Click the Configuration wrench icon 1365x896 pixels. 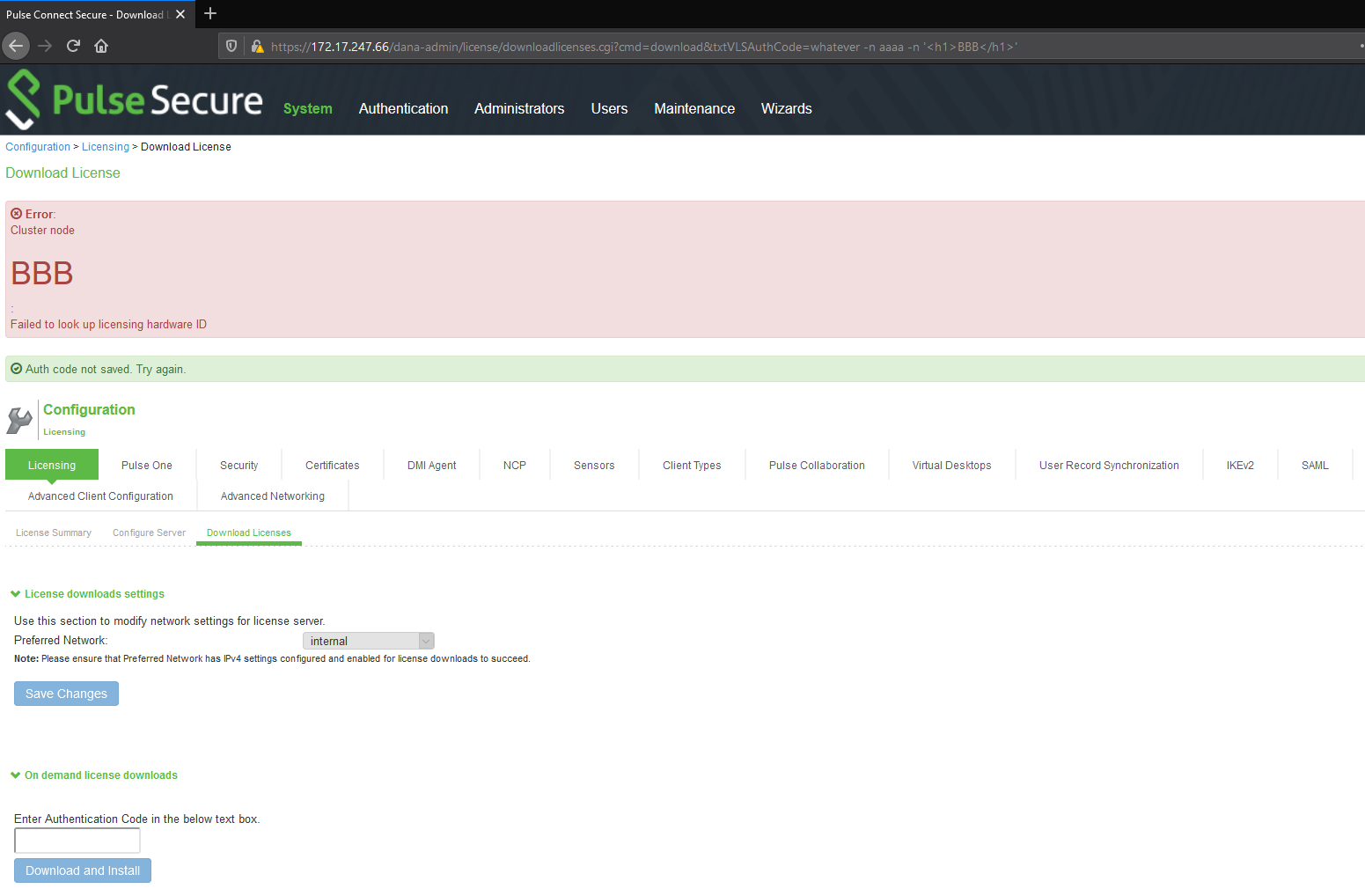point(19,420)
